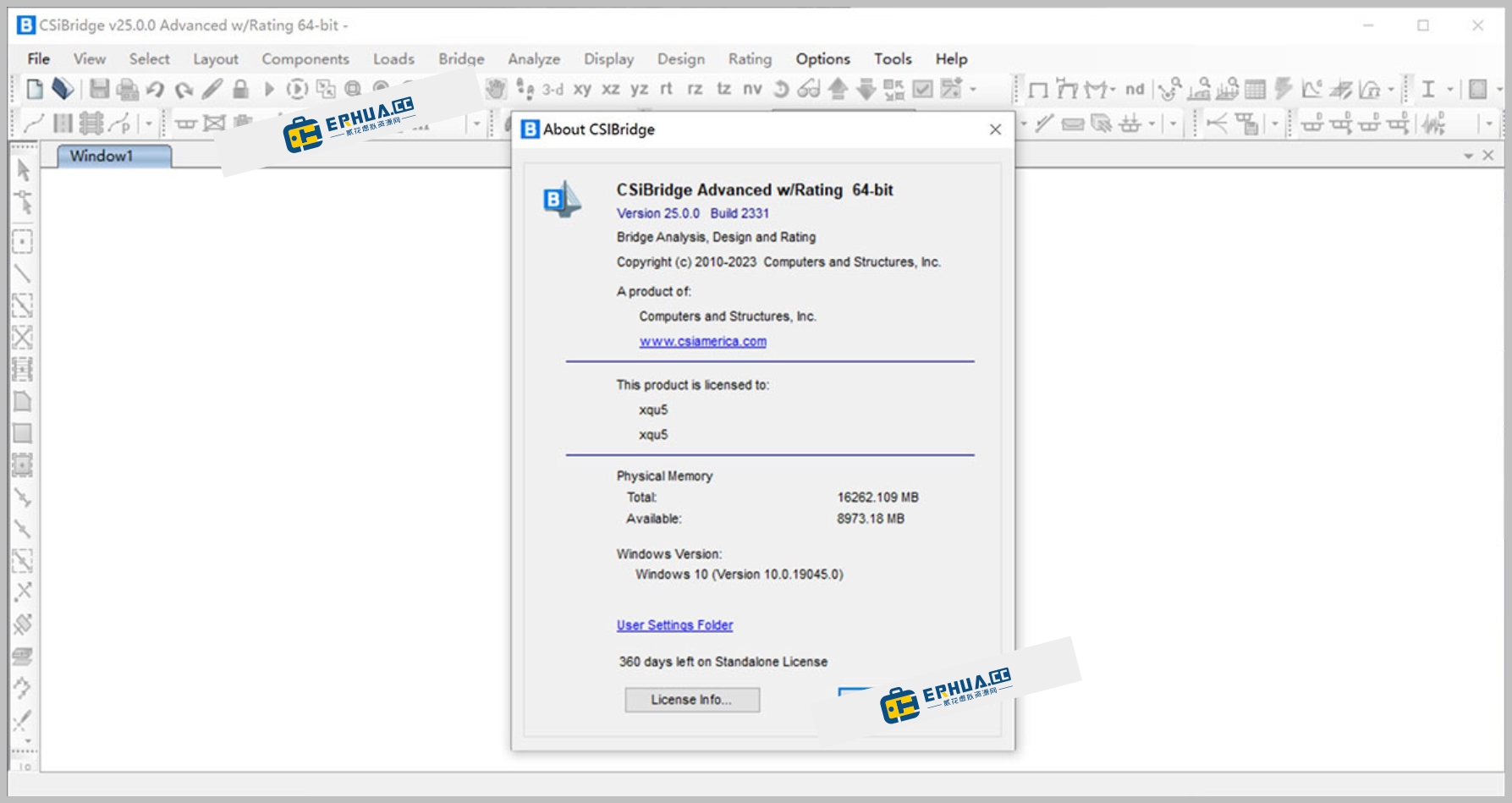Open the View menu
Screen dimensions: 1512x803
point(90,59)
